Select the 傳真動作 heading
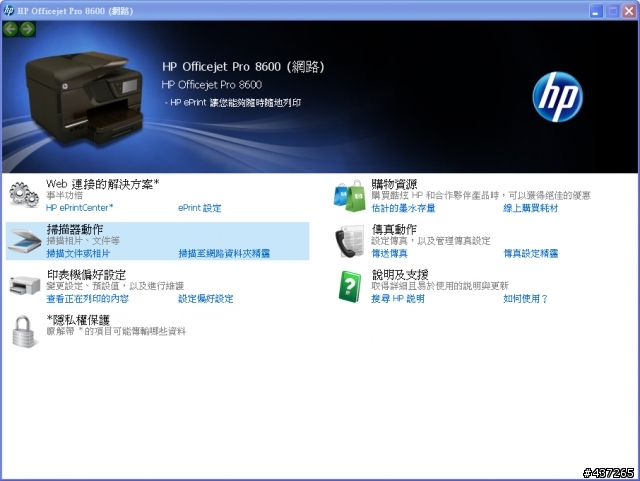The image size is (640, 481). 394,229
